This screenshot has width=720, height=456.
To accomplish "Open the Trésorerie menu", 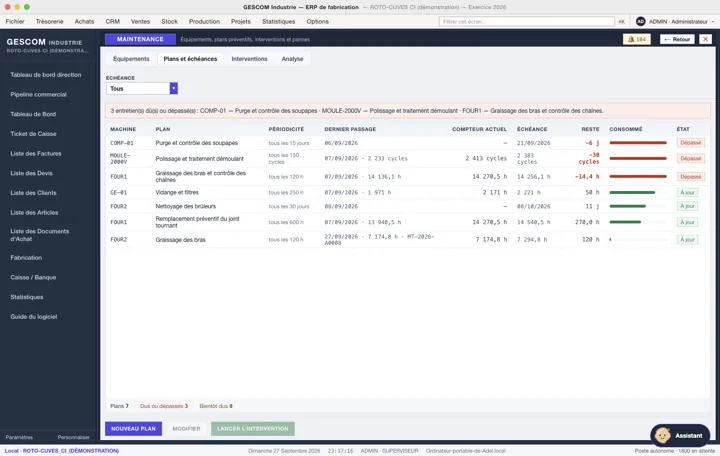I will pos(50,22).
